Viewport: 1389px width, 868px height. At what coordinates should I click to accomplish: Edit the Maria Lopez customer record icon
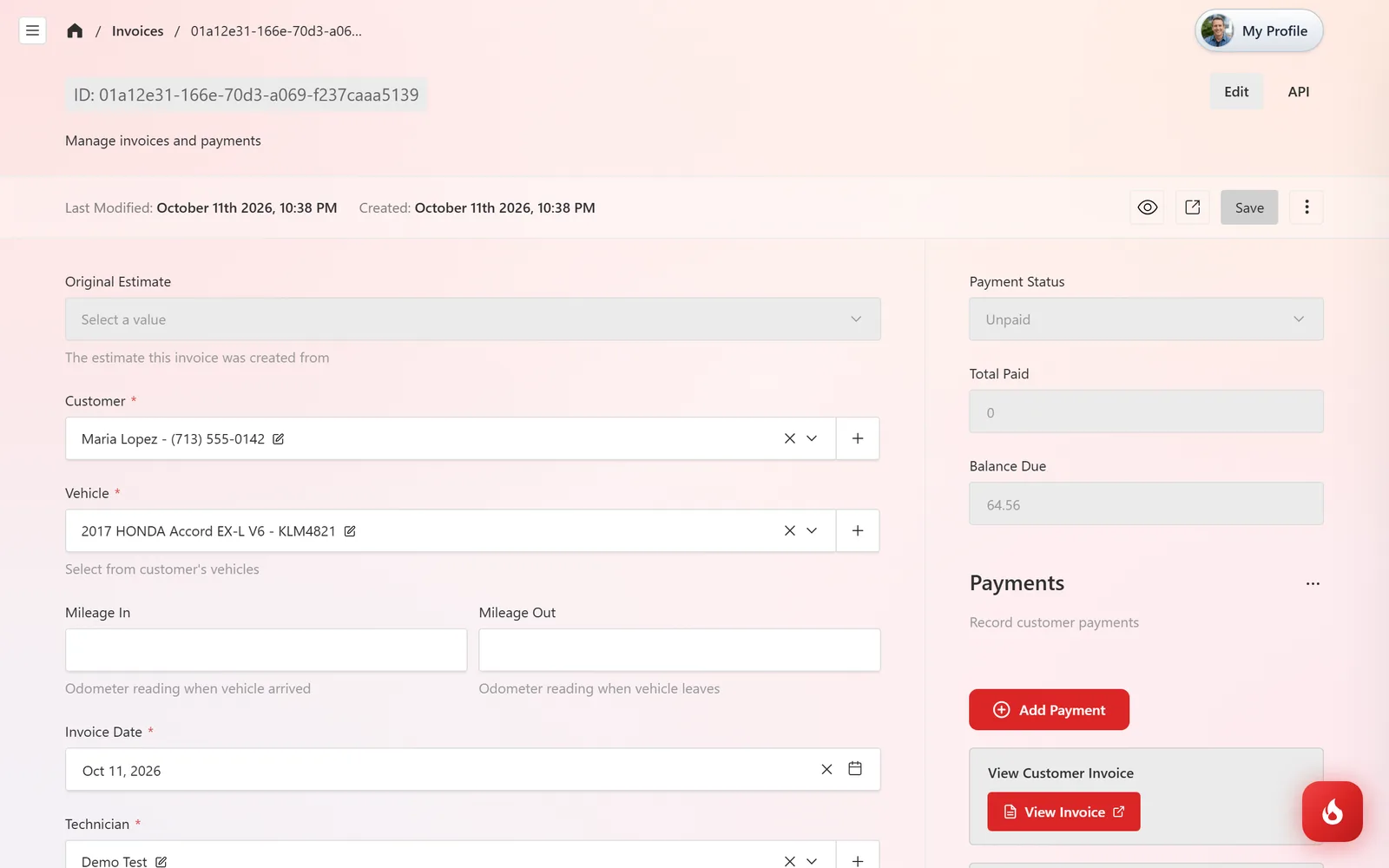pyautogui.click(x=279, y=439)
